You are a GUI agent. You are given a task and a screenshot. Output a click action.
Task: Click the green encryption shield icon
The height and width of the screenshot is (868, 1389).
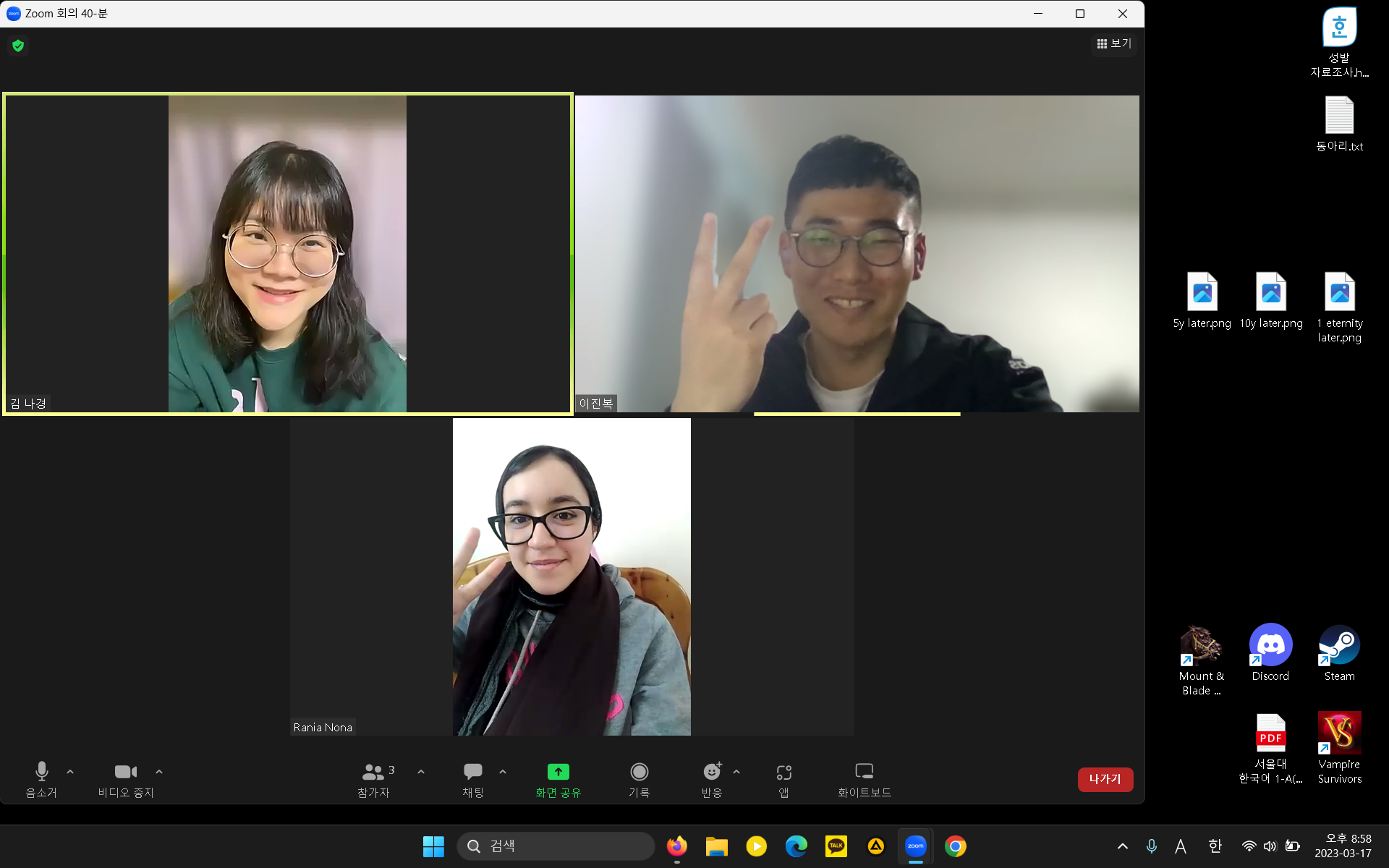coord(18,46)
